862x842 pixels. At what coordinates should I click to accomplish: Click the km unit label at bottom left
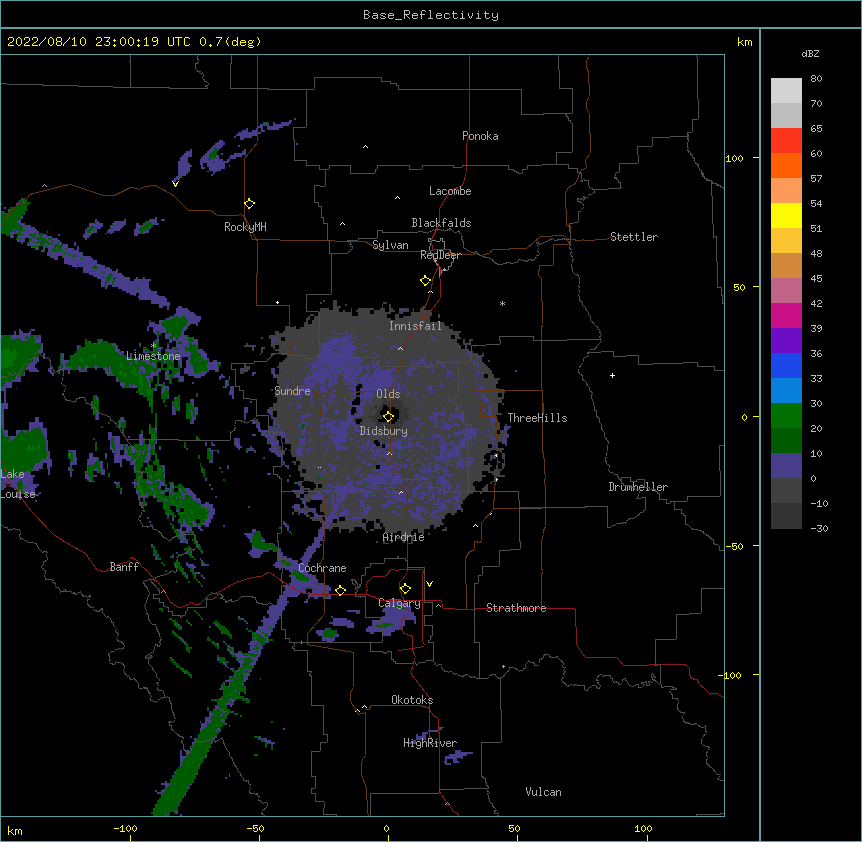click(15, 830)
